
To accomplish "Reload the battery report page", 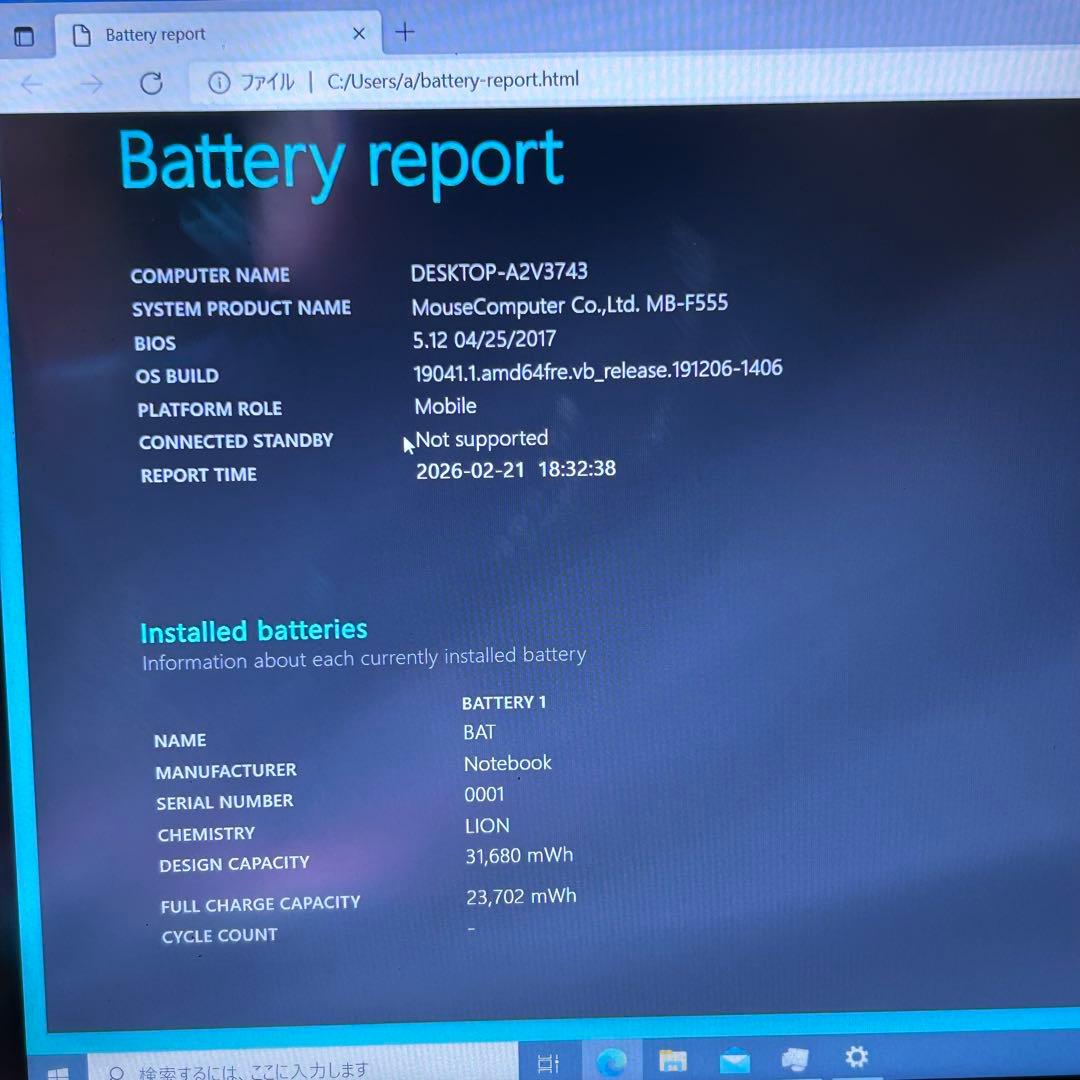I will pyautogui.click(x=151, y=84).
